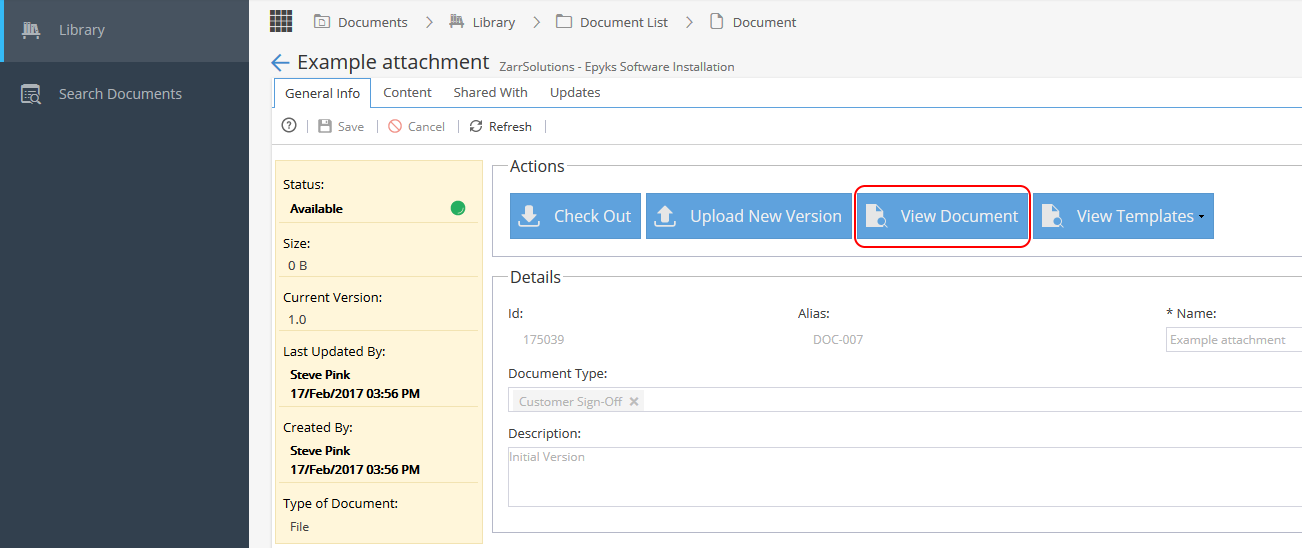
Task: Click into the Description text area
Action: point(905,477)
